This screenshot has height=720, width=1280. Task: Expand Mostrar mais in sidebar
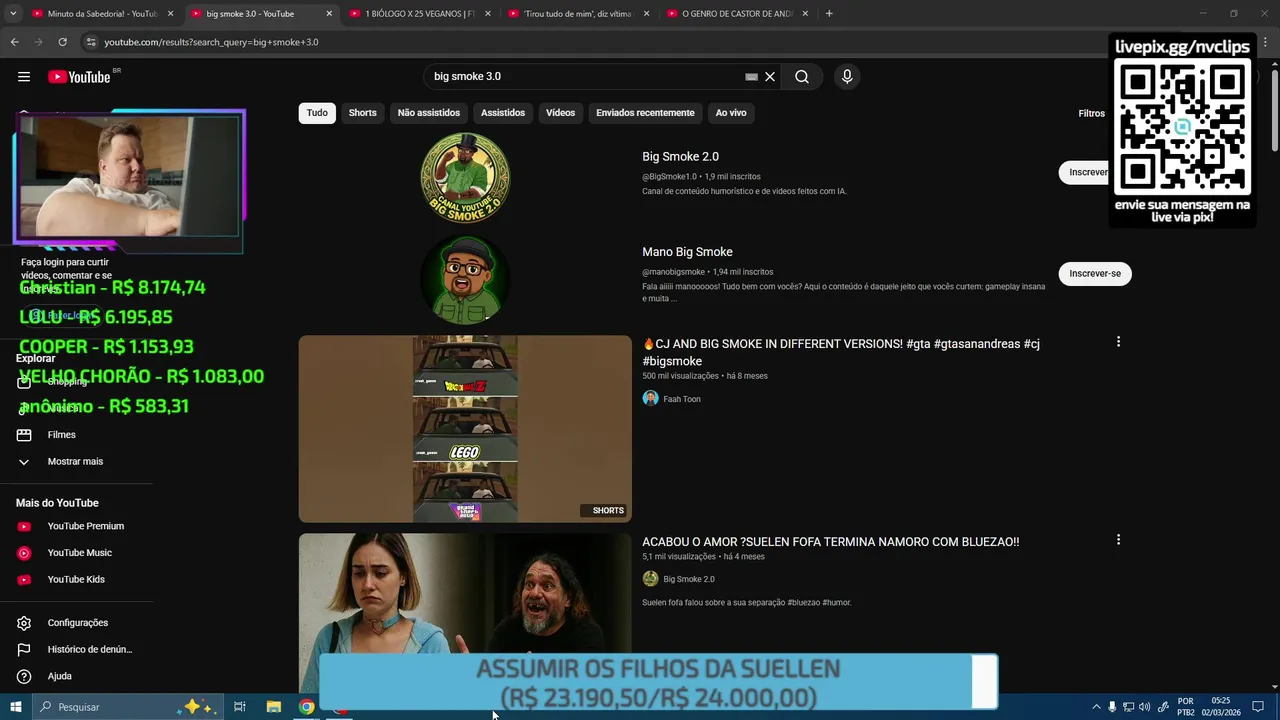(75, 462)
